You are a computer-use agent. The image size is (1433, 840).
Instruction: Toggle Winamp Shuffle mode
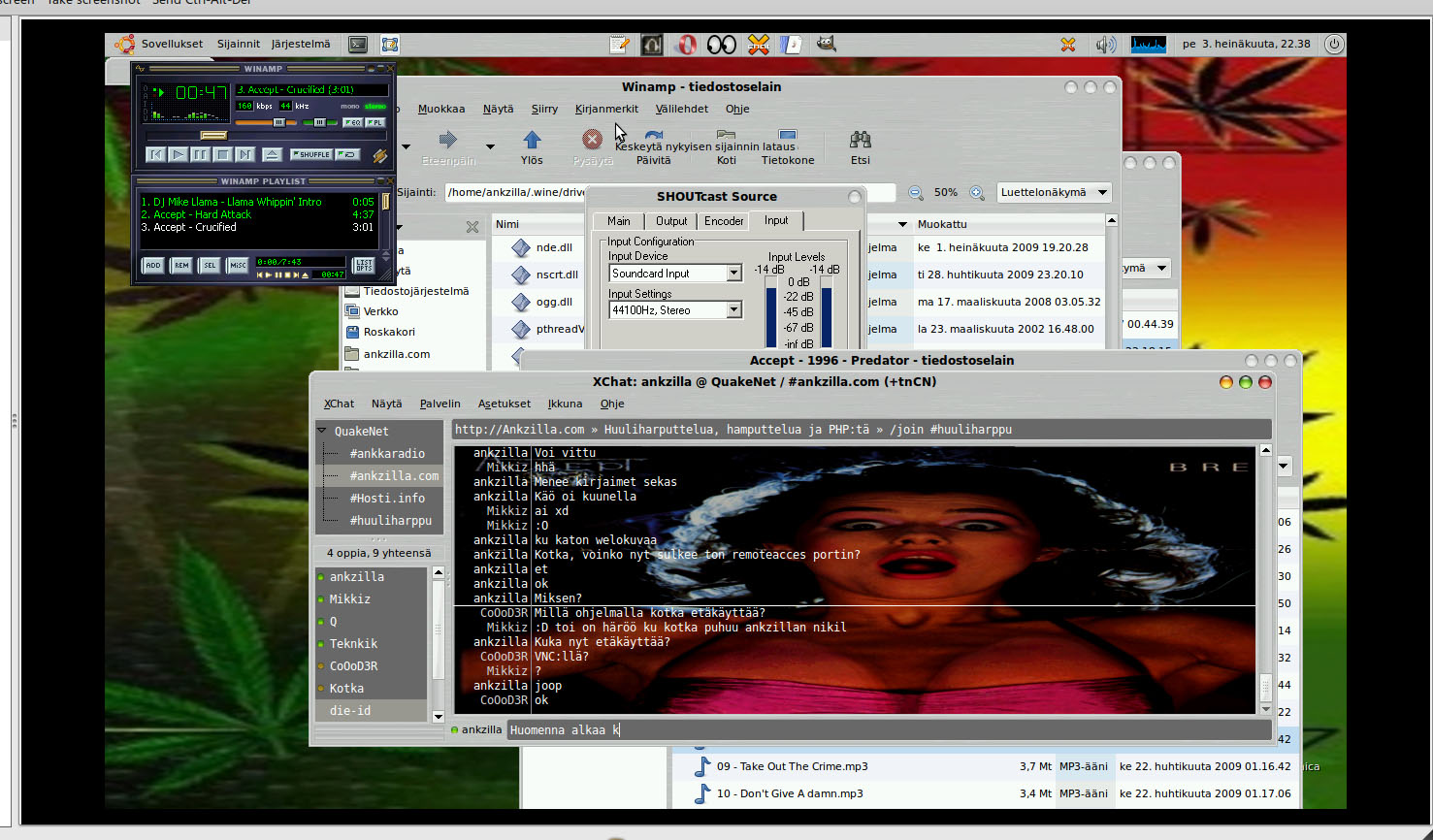(311, 154)
